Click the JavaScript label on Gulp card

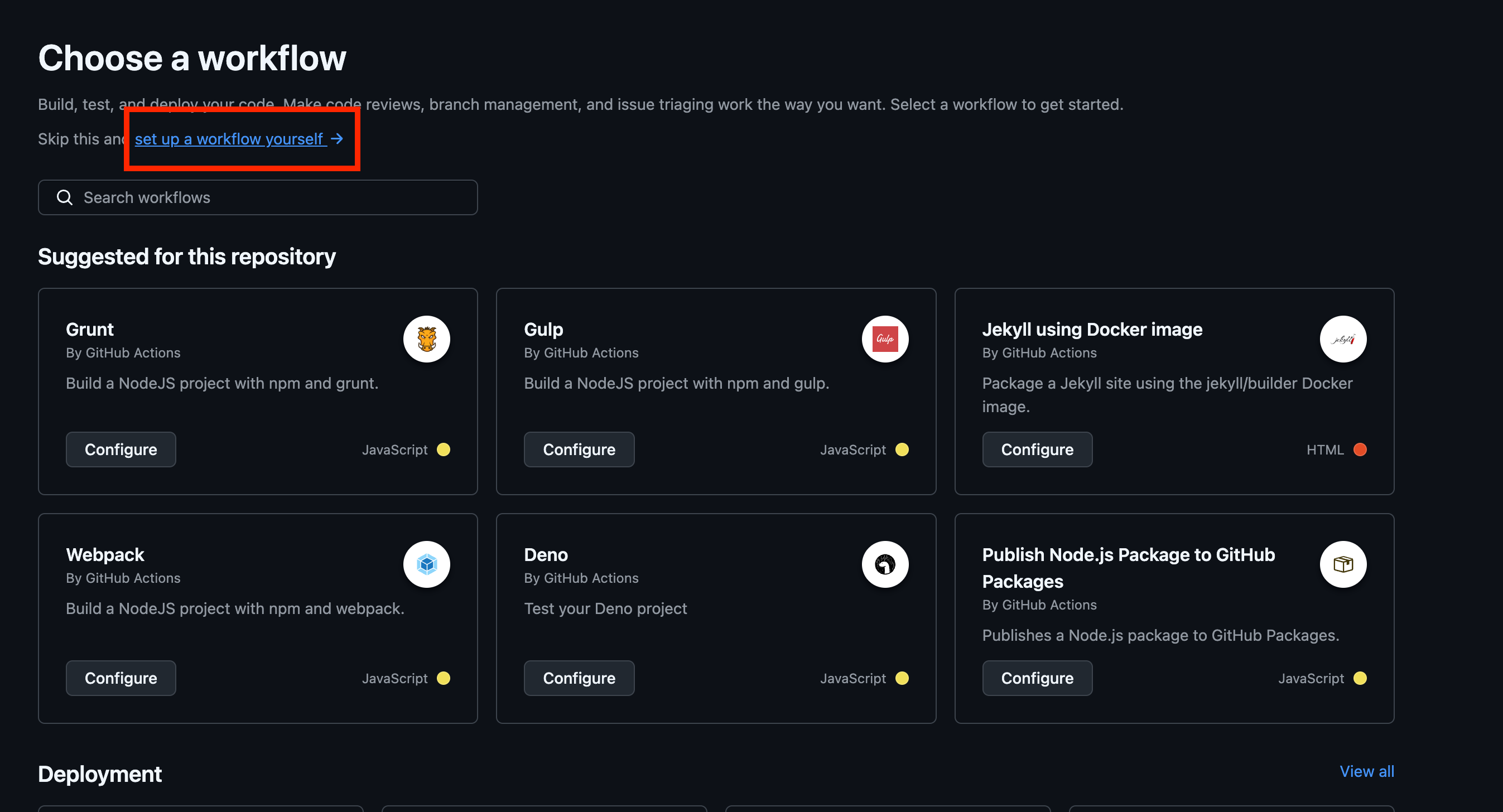[x=852, y=449]
